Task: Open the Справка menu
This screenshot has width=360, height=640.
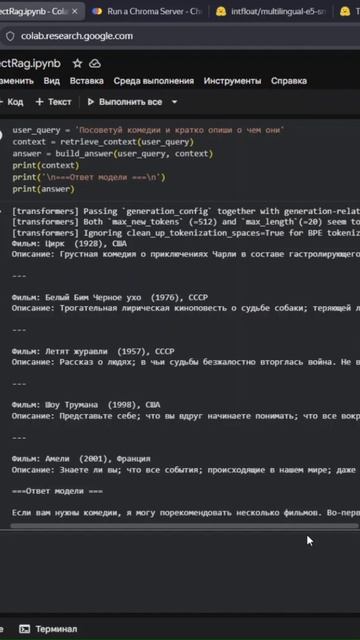Action: click(289, 81)
